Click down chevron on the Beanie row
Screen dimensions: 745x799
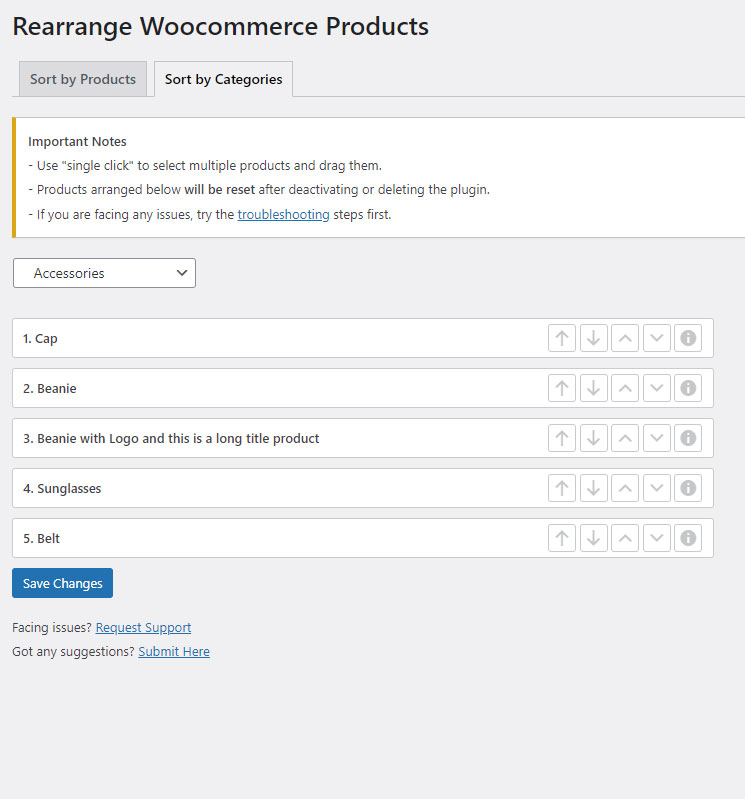(x=656, y=388)
